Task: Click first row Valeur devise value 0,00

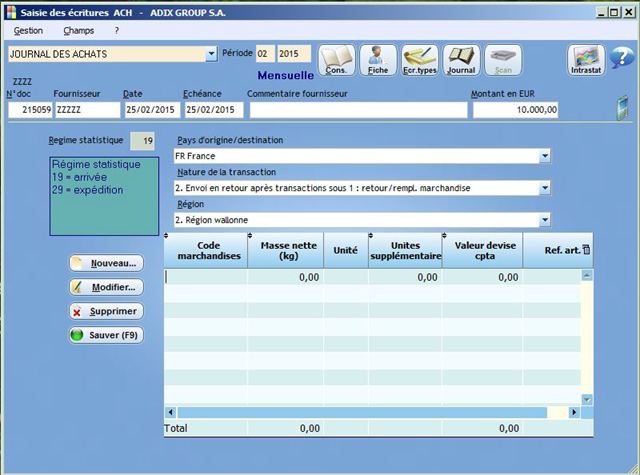Action: pos(508,277)
